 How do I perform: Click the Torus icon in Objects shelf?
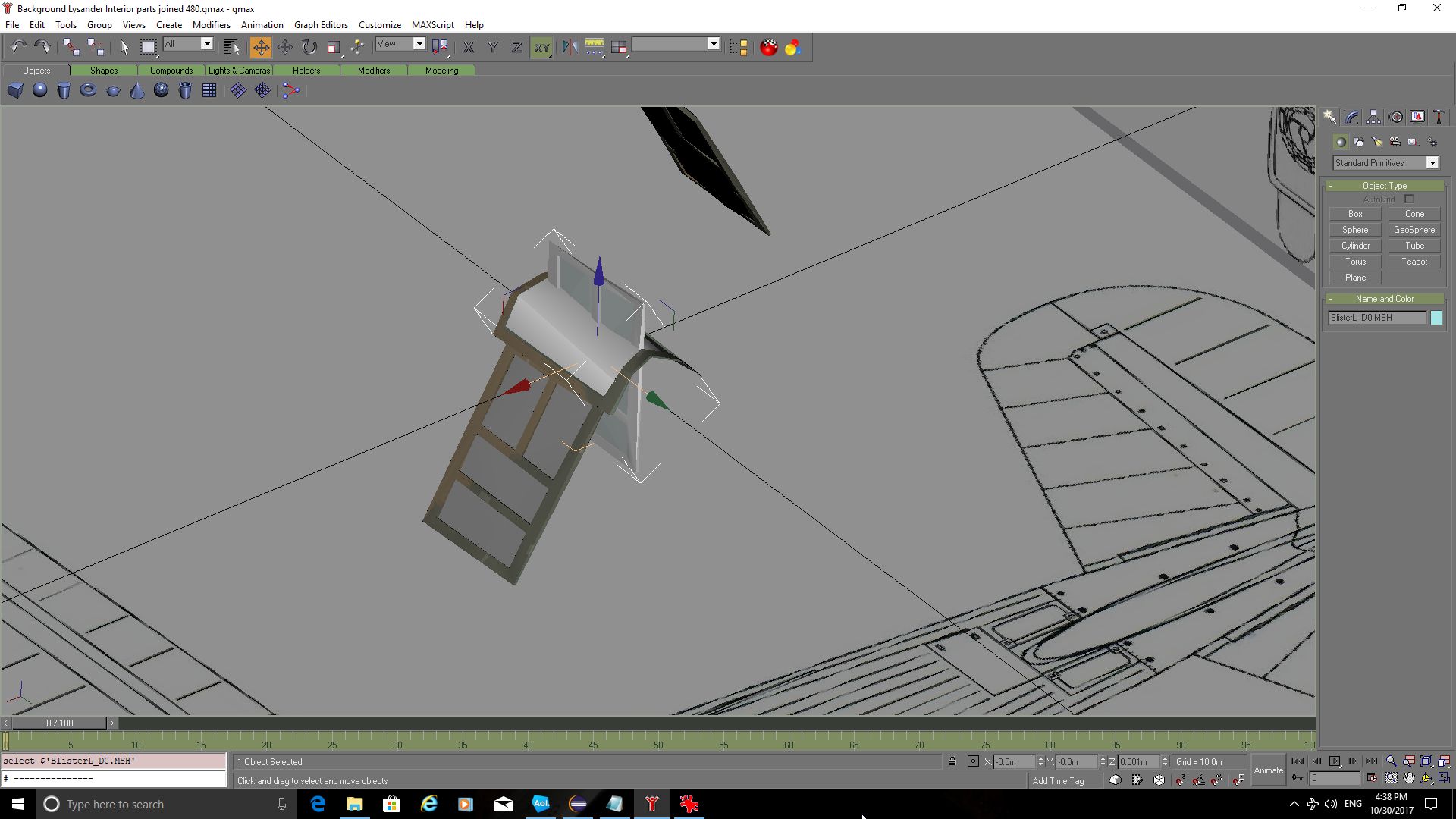click(x=88, y=91)
